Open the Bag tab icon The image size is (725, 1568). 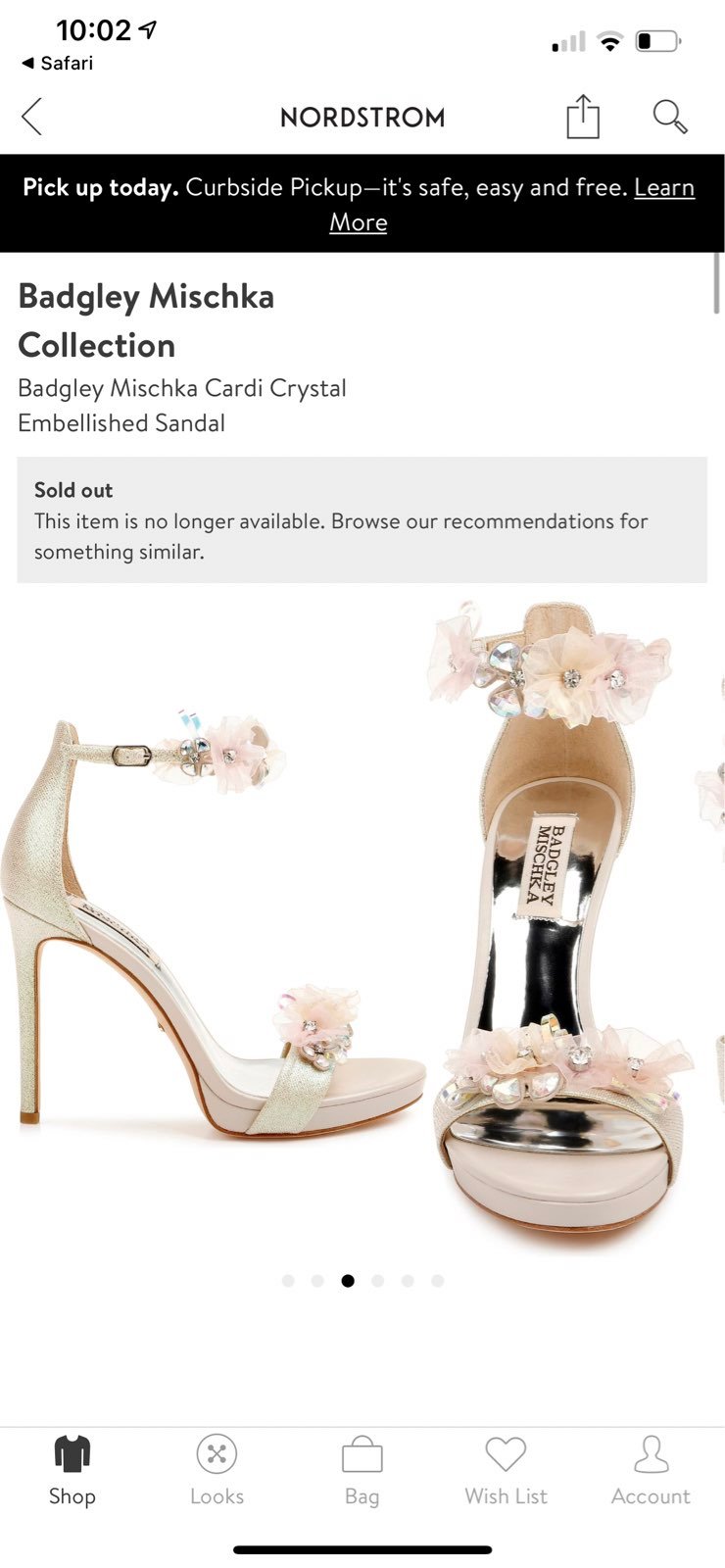tap(362, 1471)
